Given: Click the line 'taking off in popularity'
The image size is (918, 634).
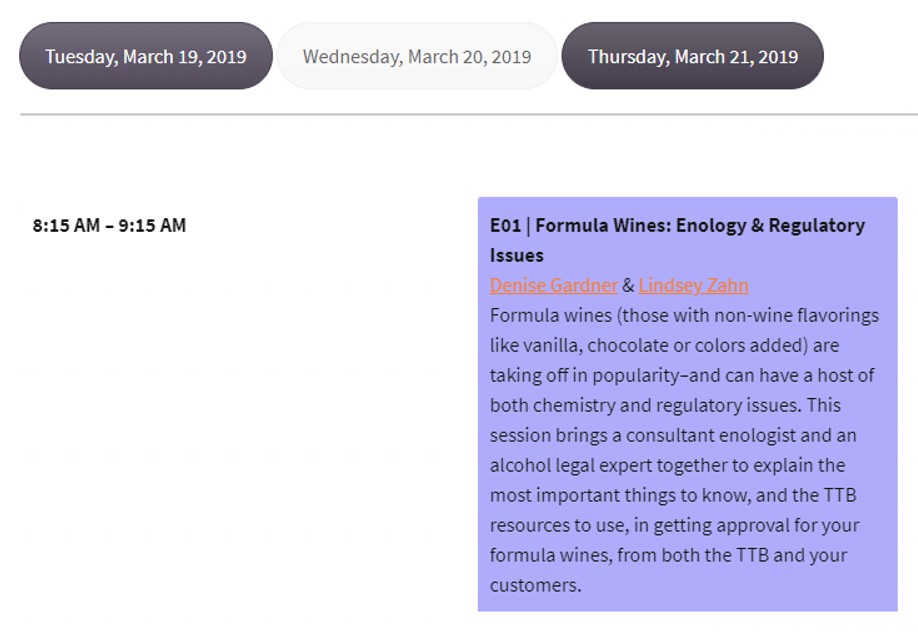Looking at the screenshot, I should [x=682, y=375].
